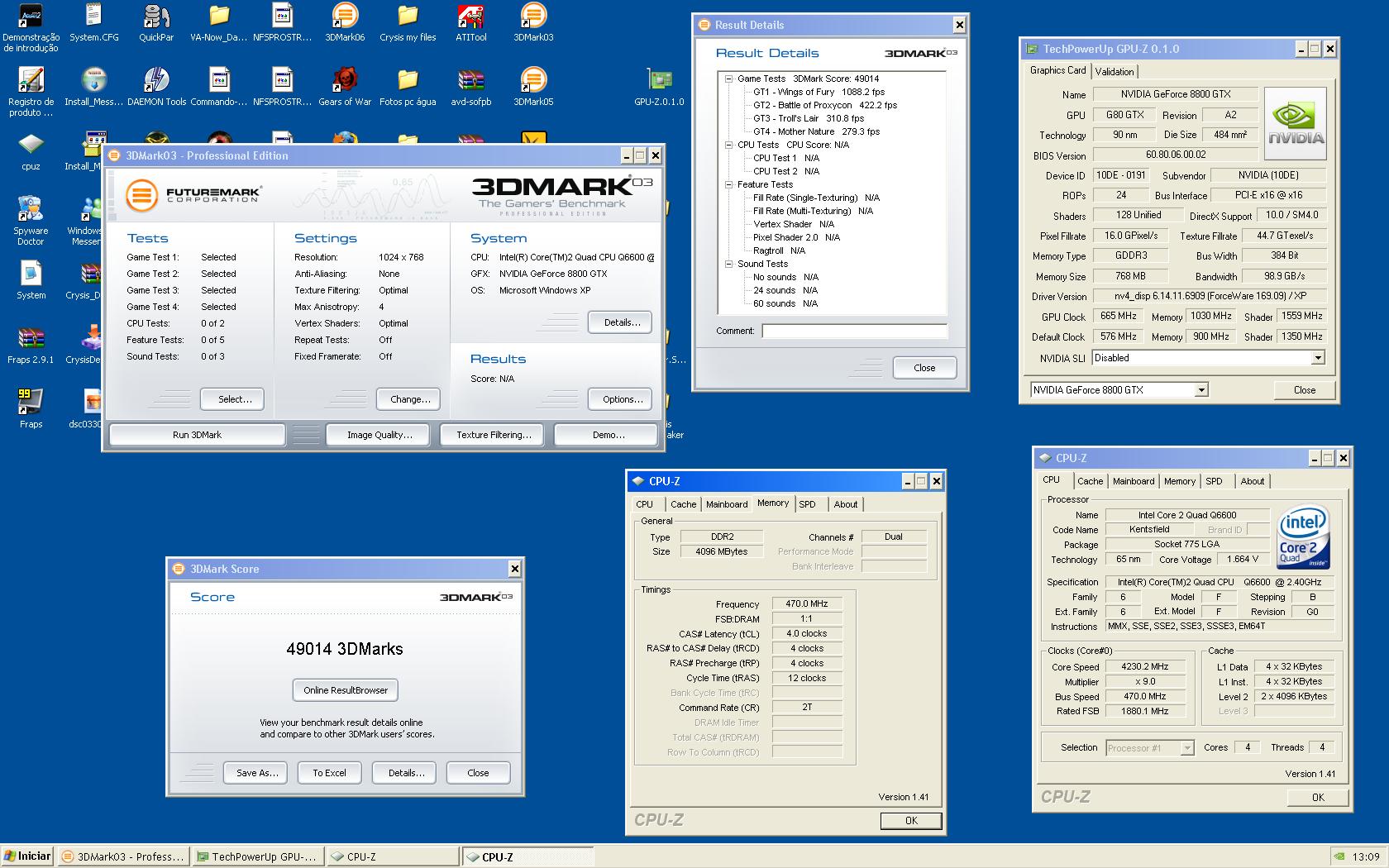Open the System.CFG desktop icon
1389x868 pixels.
[x=93, y=22]
